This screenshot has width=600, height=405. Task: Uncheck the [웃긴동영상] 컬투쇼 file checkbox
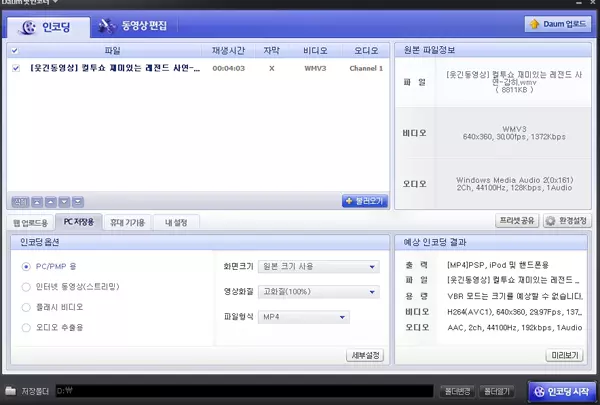[16, 68]
